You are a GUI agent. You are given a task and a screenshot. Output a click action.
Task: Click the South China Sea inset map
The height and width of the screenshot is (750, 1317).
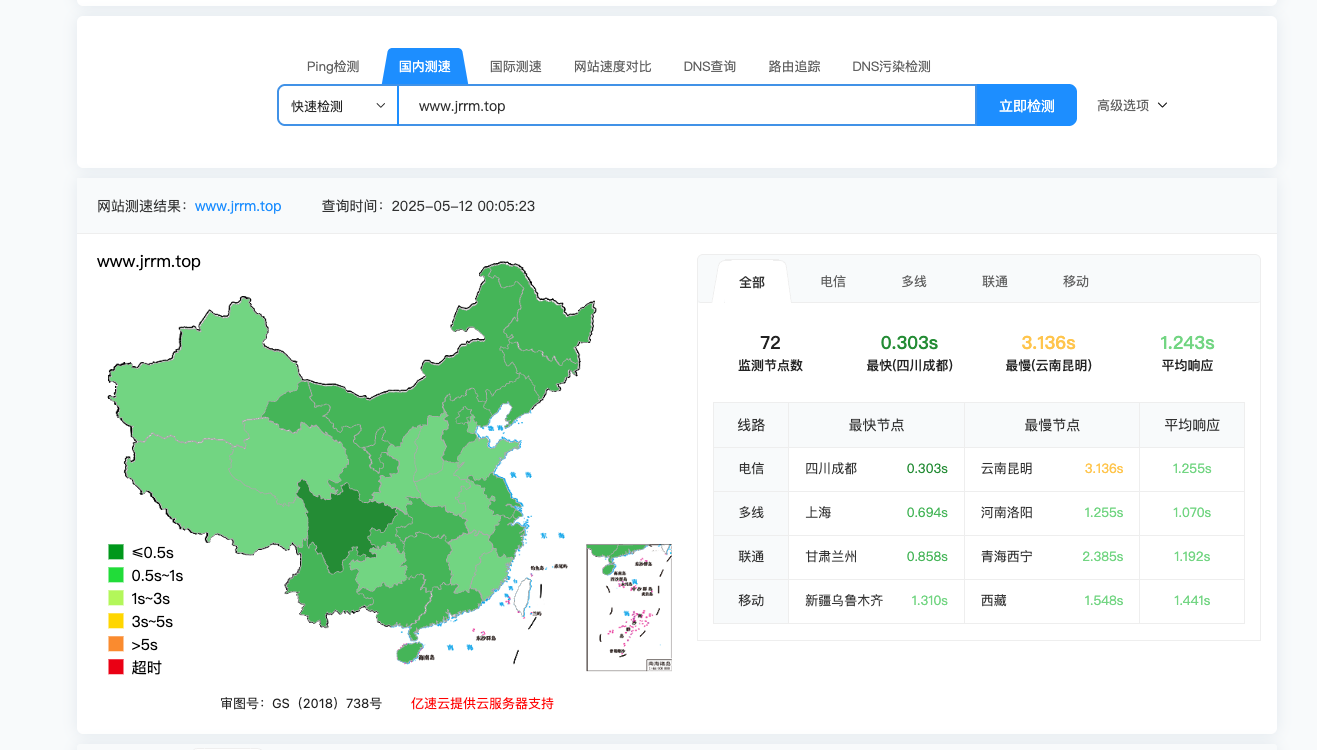pyautogui.click(x=628, y=607)
